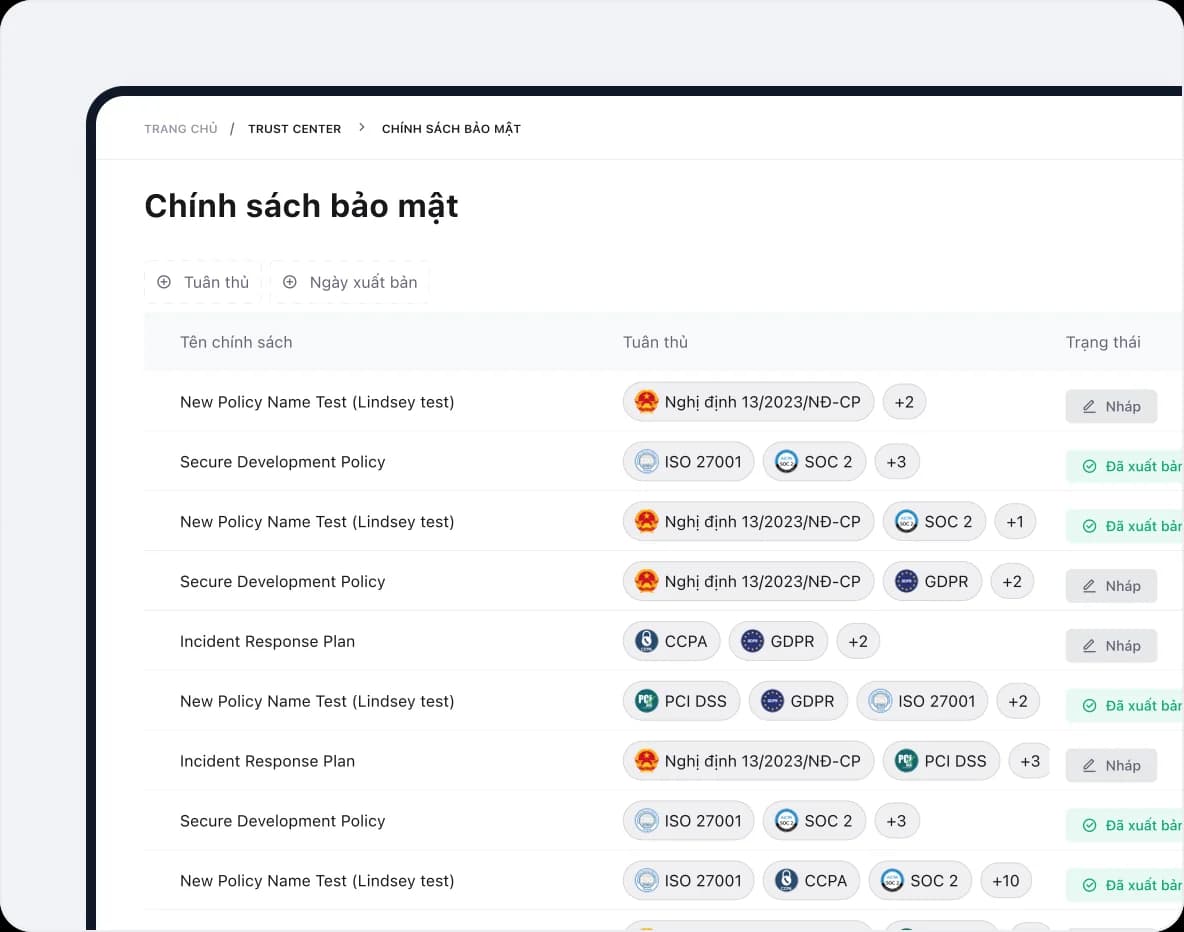Image resolution: width=1184 pixels, height=932 pixels.
Task: Click check icon in sixth row published badge
Action: click(x=1090, y=706)
